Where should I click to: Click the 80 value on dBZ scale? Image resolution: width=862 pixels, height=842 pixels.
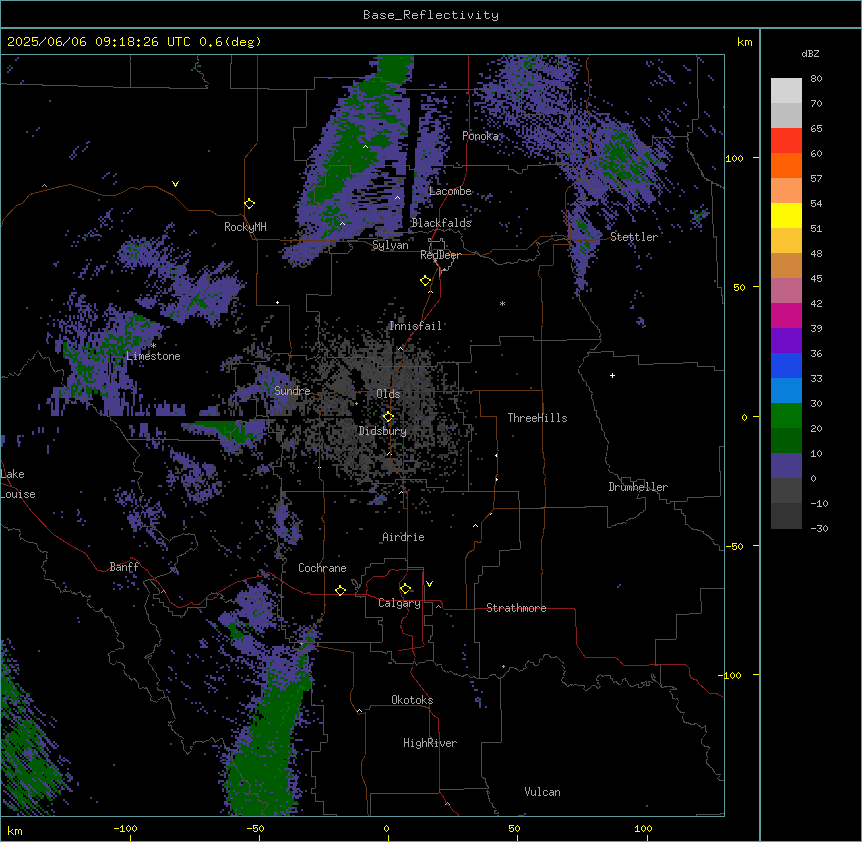pos(816,79)
